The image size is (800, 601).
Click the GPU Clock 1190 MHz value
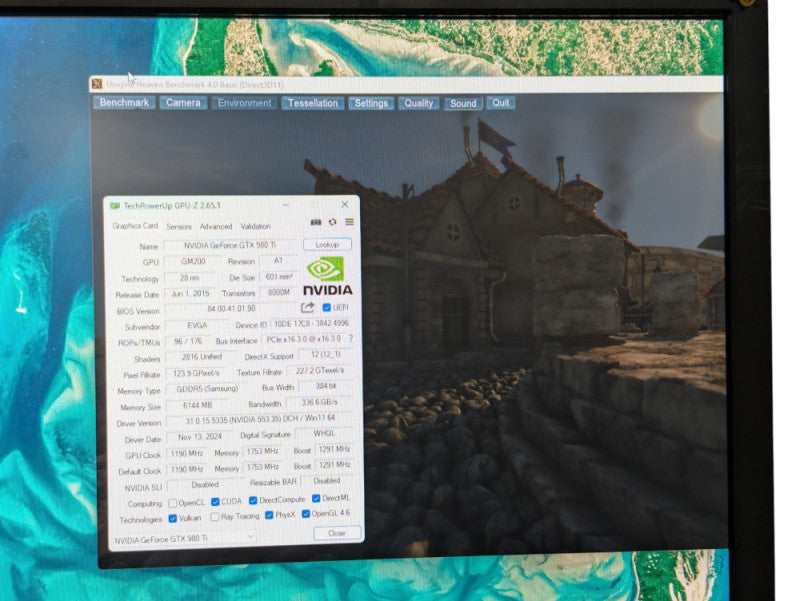(x=187, y=454)
